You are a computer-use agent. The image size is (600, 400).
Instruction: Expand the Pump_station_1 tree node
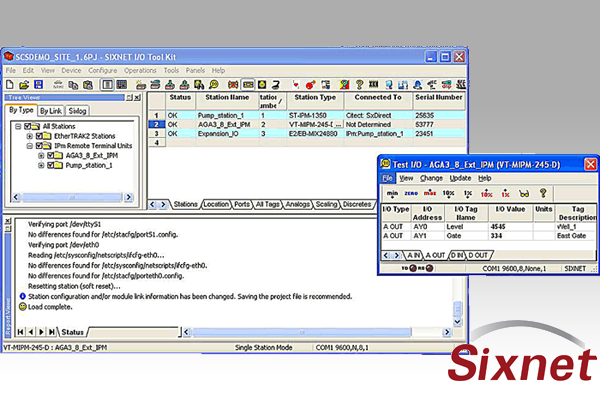tap(41, 165)
